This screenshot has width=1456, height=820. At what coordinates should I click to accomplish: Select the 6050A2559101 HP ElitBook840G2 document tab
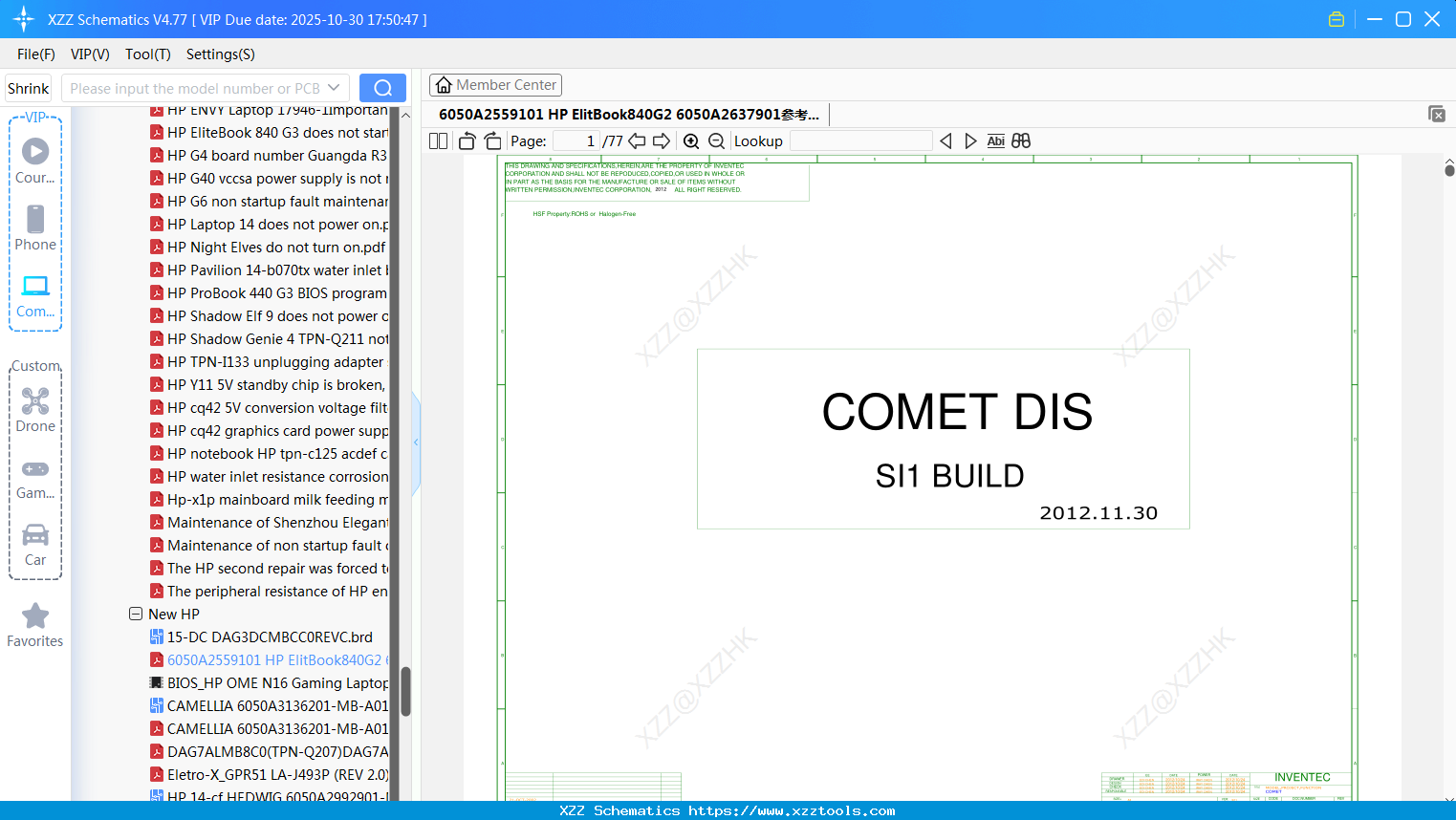pyautogui.click(x=629, y=115)
